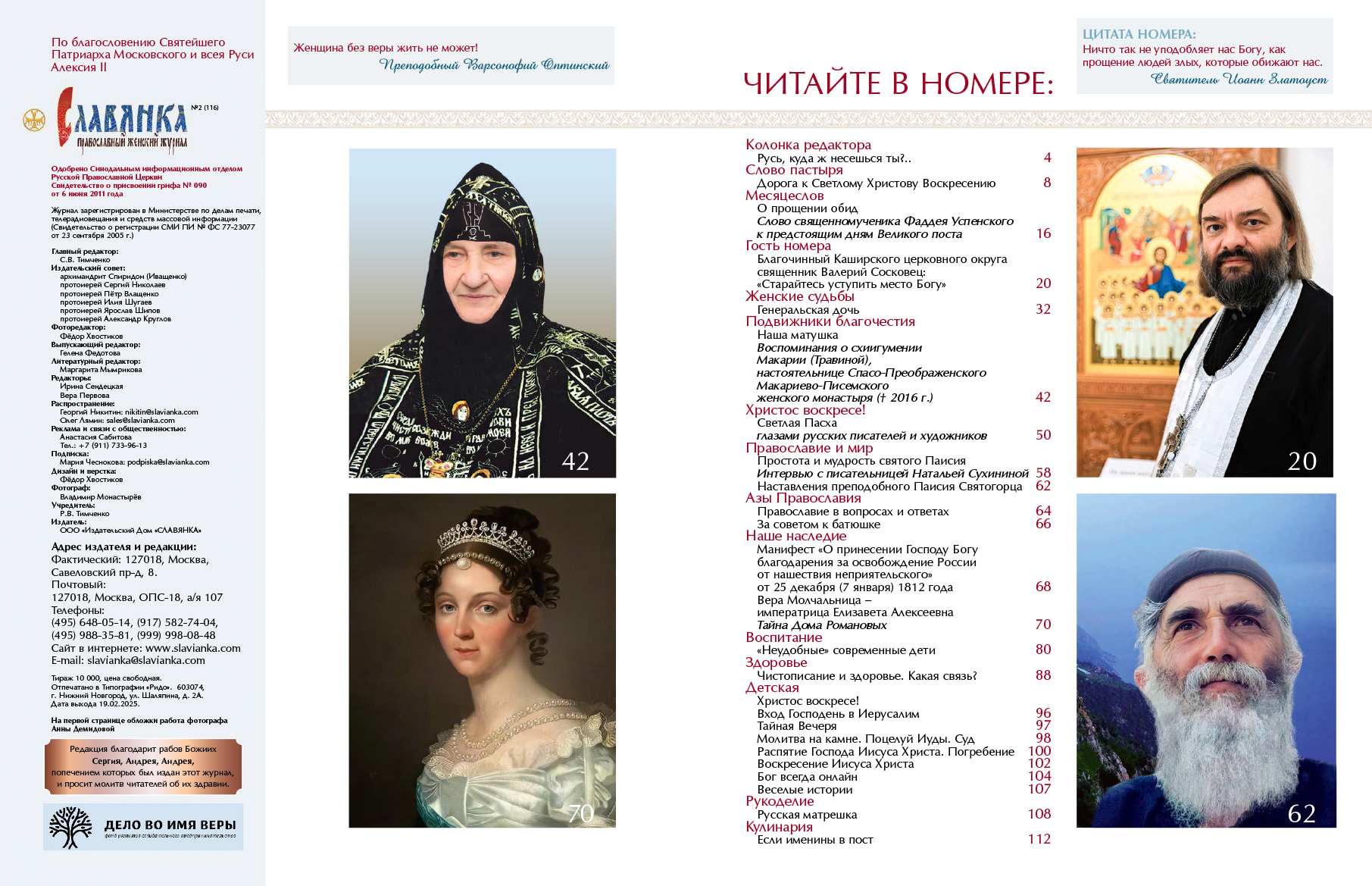Select the section heading Гость номера

pos(788,246)
